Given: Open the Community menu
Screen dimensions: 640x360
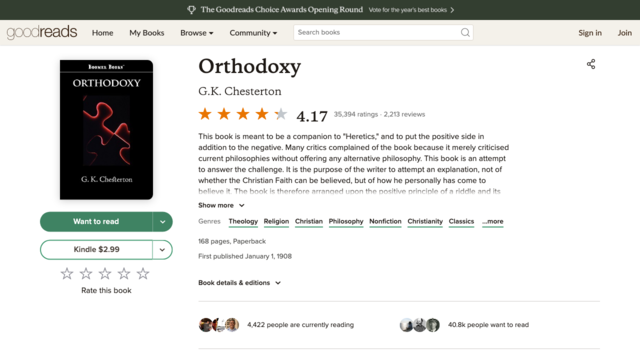Looking at the screenshot, I should point(253,33).
